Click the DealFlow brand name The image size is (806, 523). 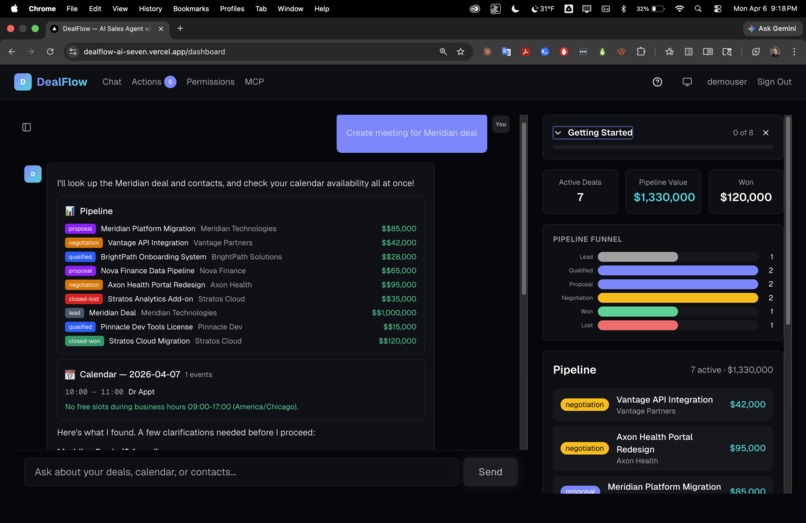coord(62,82)
